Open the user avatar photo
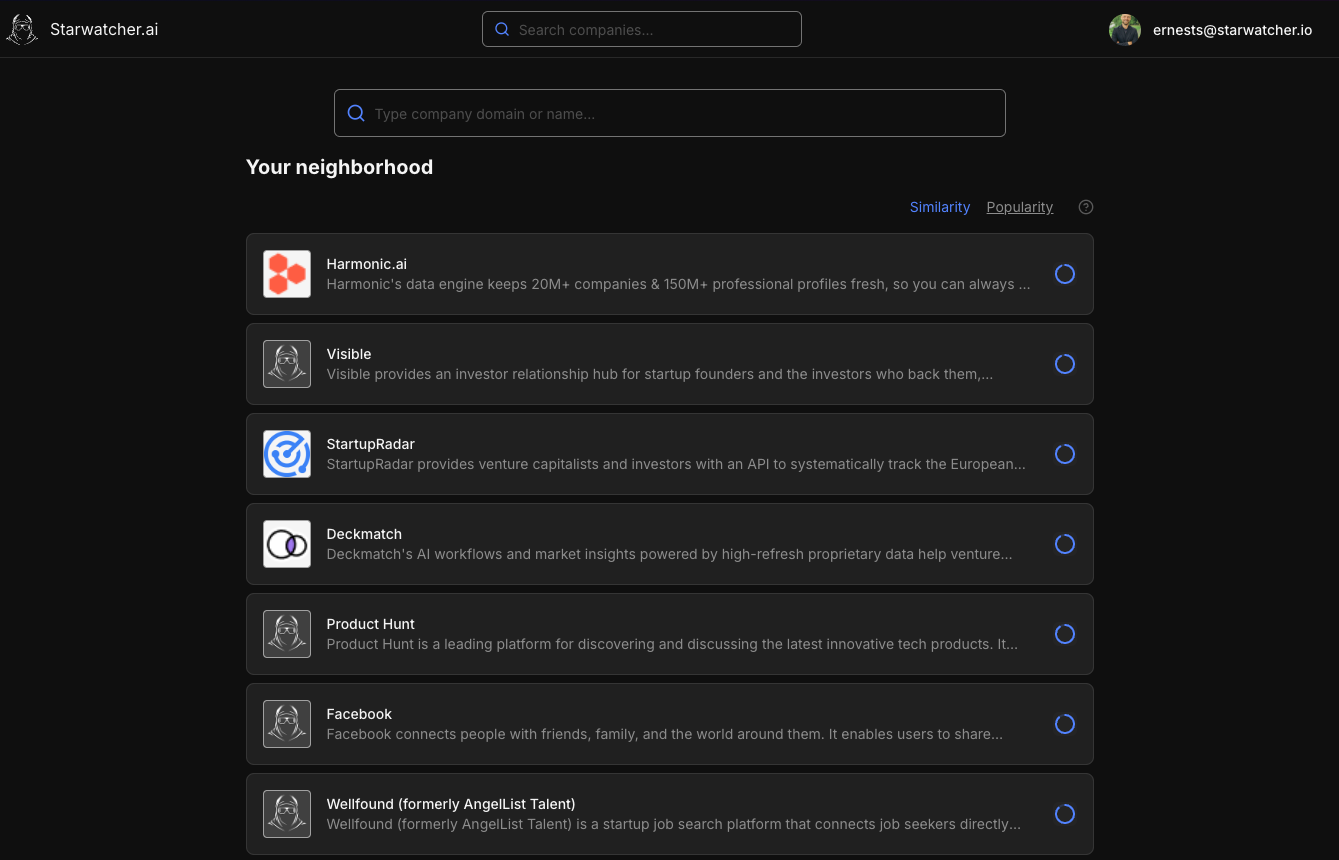The height and width of the screenshot is (860, 1339). point(1125,30)
